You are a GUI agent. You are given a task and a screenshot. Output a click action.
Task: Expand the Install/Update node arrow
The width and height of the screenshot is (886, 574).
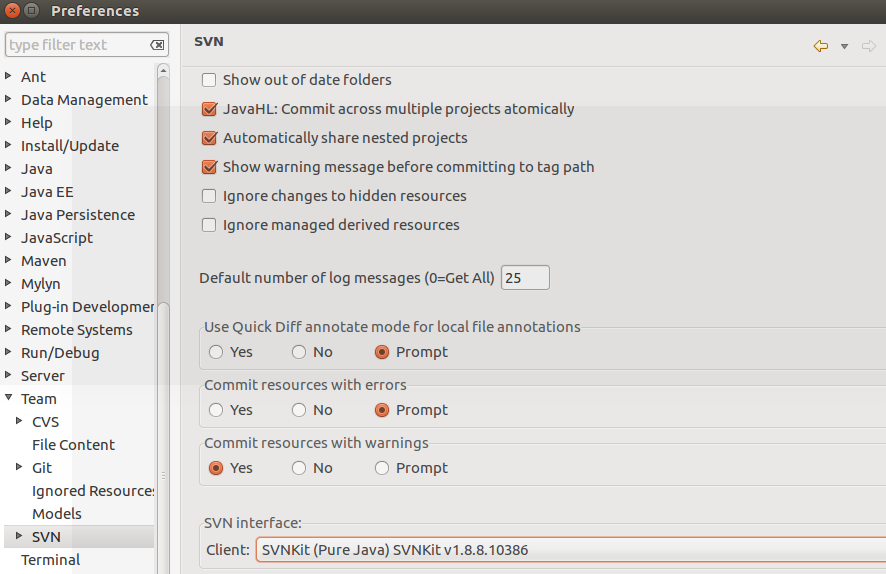[8, 145]
